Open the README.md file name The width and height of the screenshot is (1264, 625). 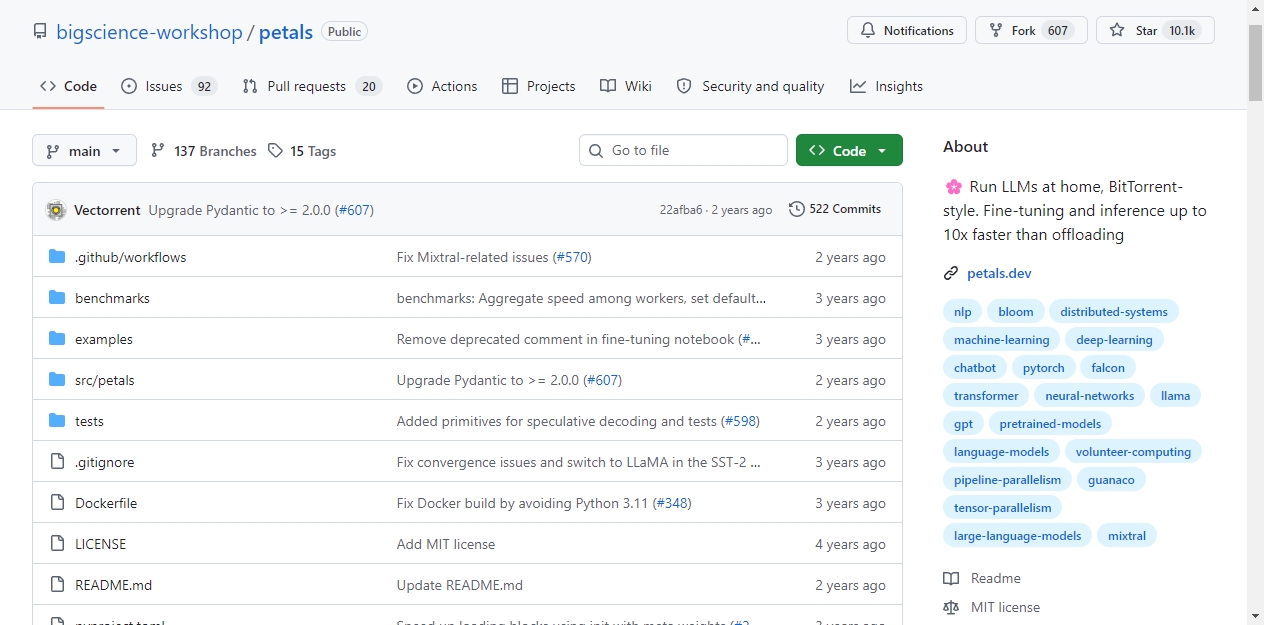114,585
